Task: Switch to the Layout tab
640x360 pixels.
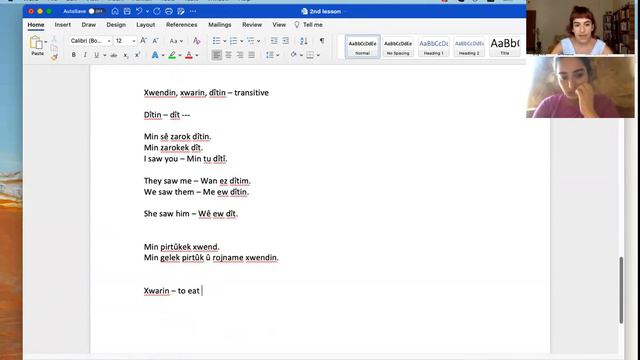Action: 145,25
